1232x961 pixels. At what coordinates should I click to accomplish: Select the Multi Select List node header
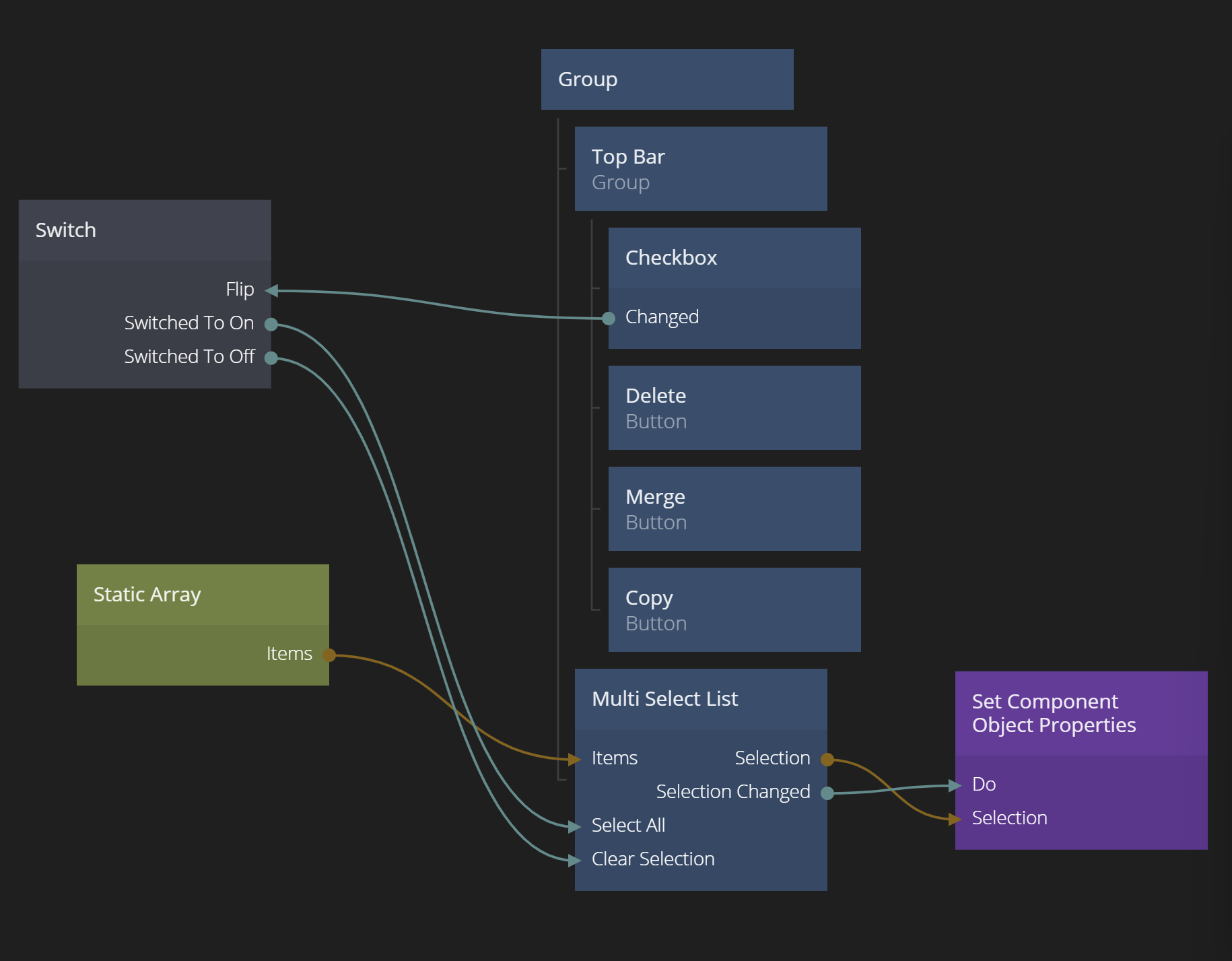(x=700, y=699)
